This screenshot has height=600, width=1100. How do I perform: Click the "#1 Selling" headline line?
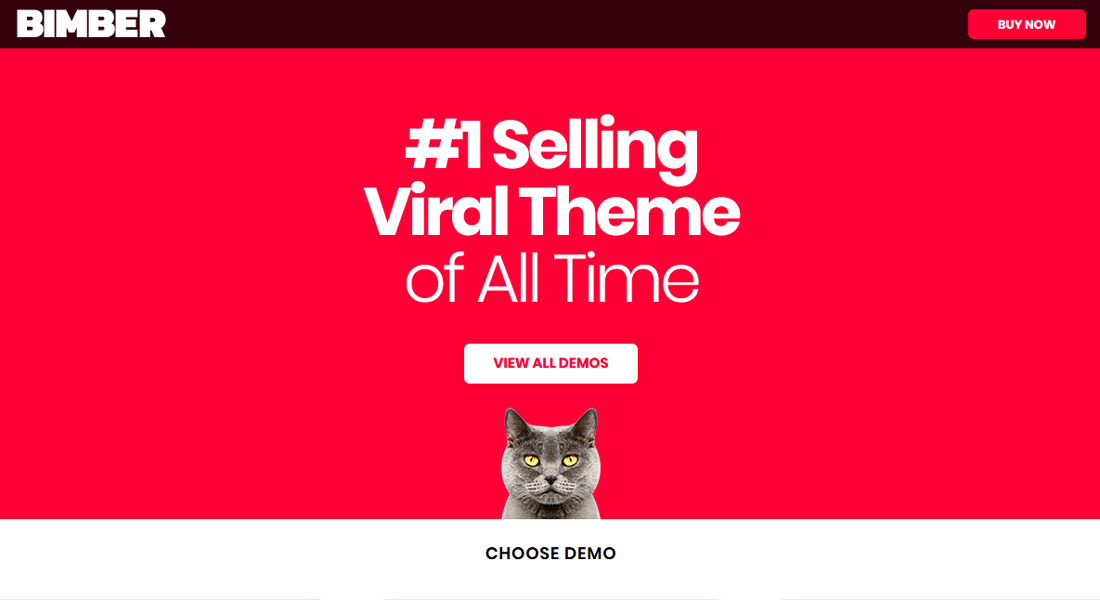click(x=551, y=146)
